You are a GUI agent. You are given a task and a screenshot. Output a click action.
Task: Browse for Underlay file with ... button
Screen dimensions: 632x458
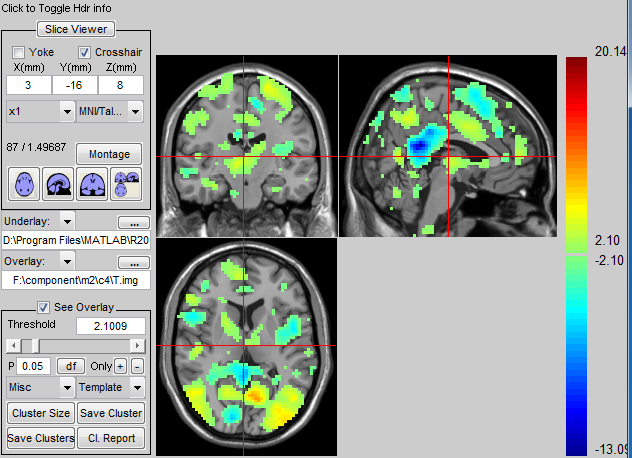pos(134,223)
